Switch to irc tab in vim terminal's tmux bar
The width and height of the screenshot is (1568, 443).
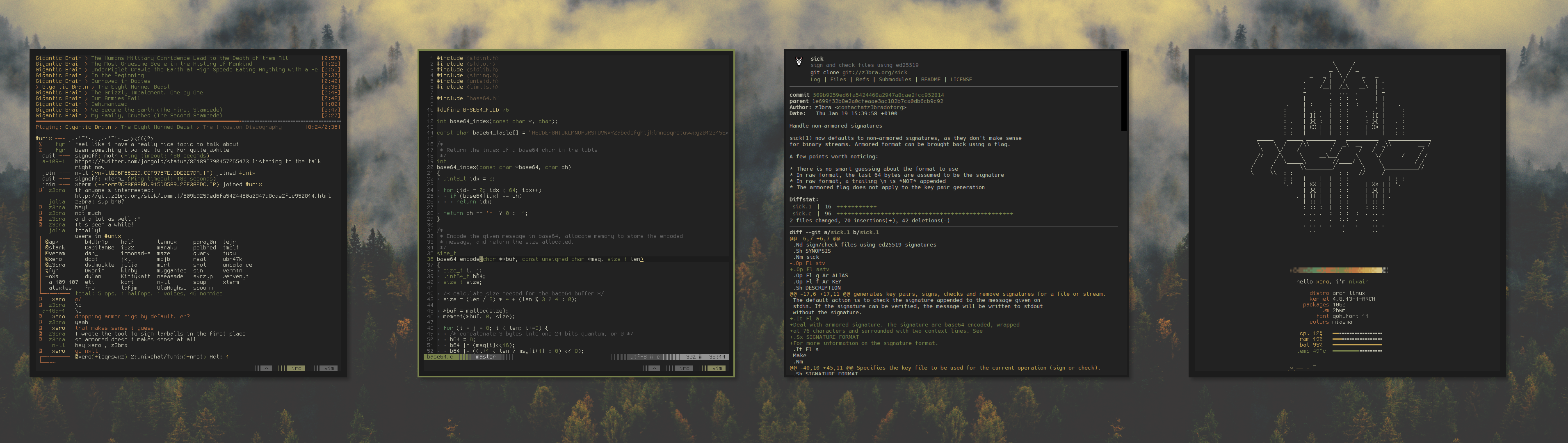coord(684,368)
